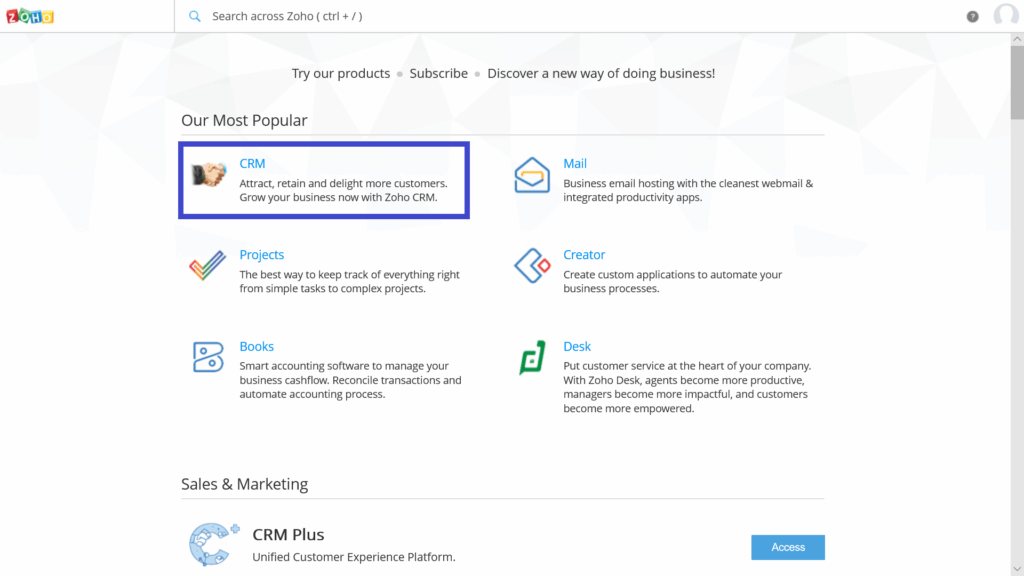Click the Desk description about customer service
Image resolution: width=1024 pixels, height=576 pixels.
687,387
